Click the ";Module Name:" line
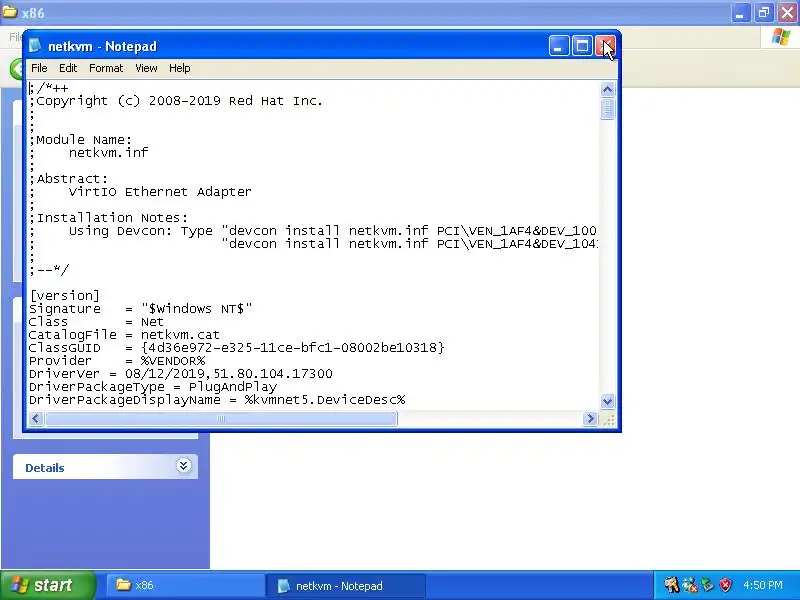This screenshot has height=600, width=800. click(81, 140)
